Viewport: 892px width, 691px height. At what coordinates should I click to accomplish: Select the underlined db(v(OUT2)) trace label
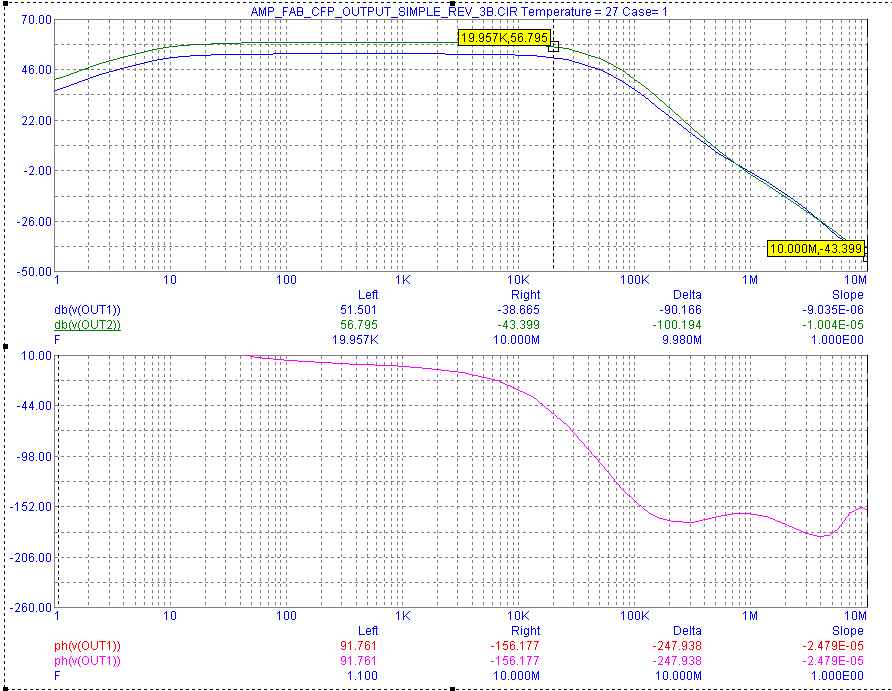point(87,325)
